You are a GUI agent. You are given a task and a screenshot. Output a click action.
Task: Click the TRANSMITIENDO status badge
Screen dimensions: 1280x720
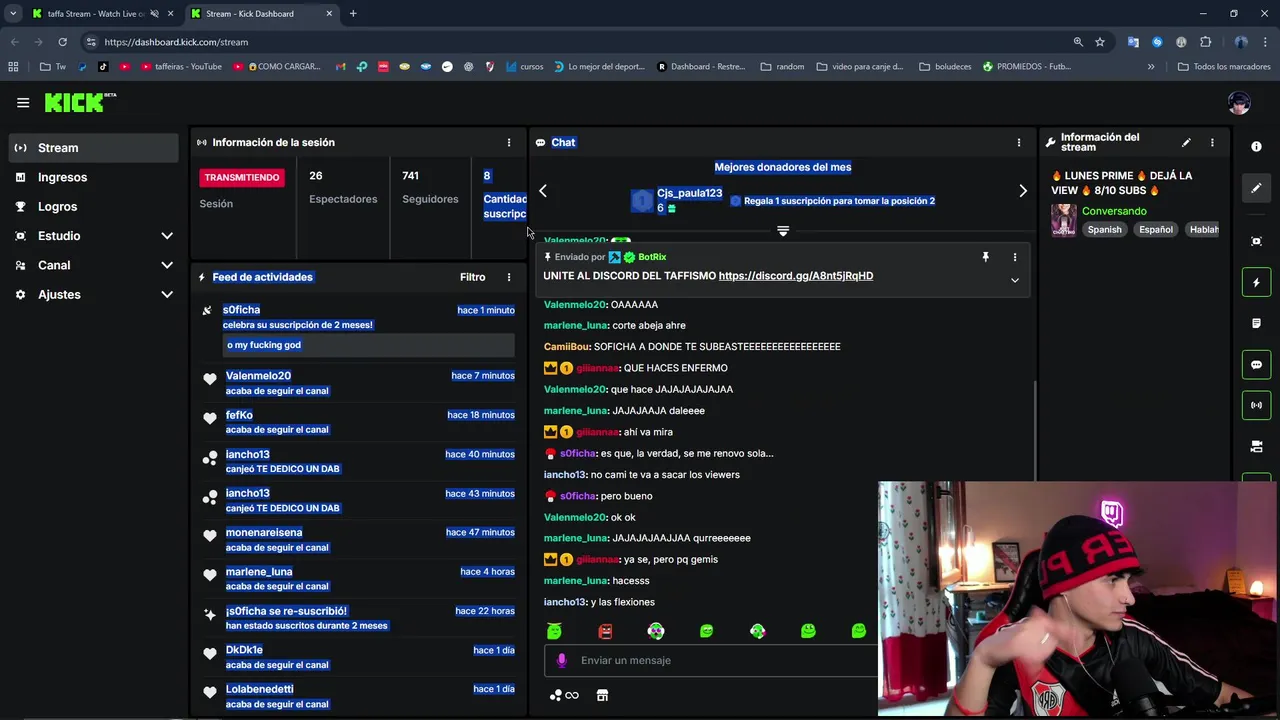(x=242, y=177)
